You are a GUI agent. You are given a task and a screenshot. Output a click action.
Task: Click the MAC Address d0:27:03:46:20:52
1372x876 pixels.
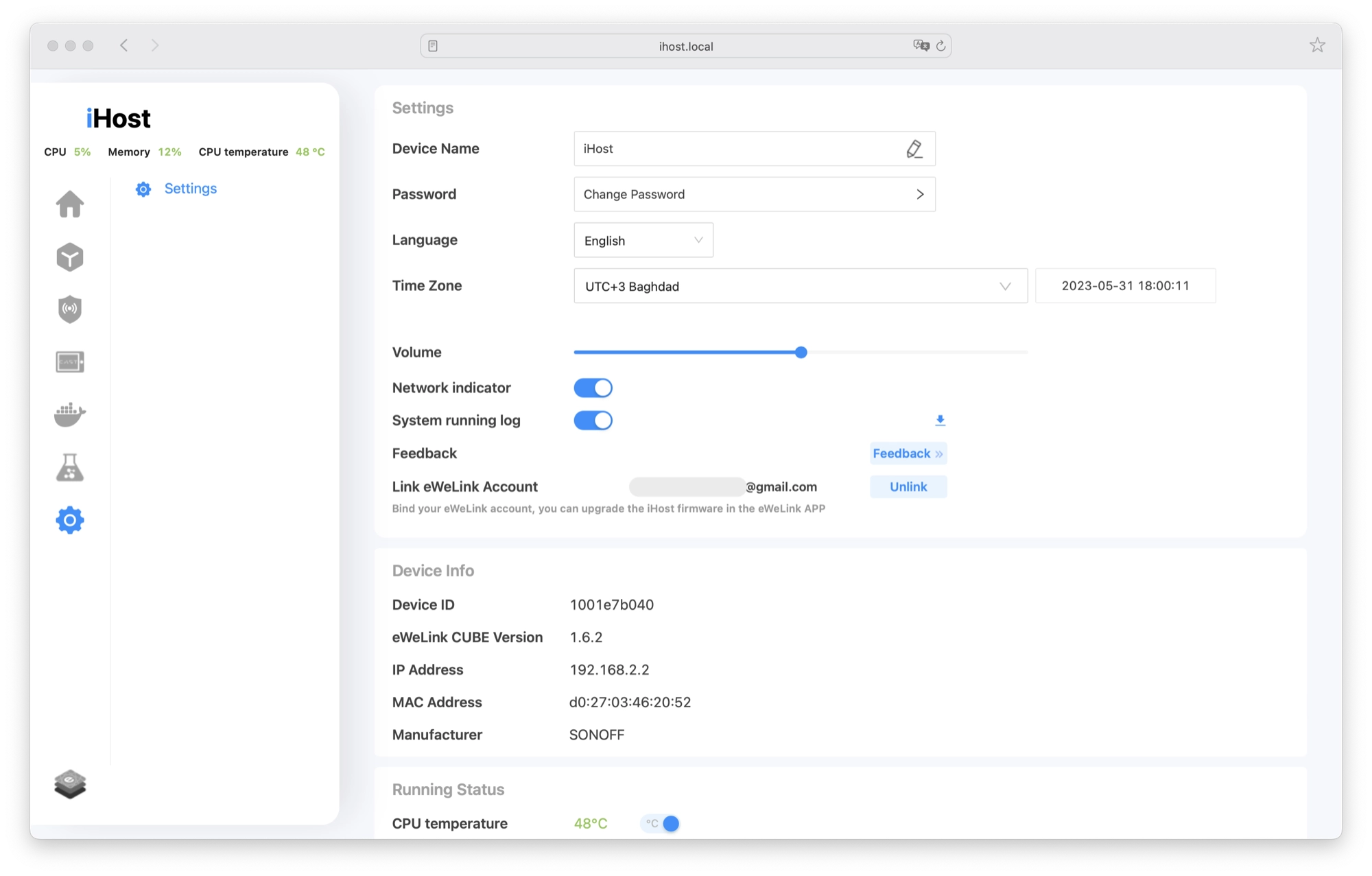click(x=630, y=702)
